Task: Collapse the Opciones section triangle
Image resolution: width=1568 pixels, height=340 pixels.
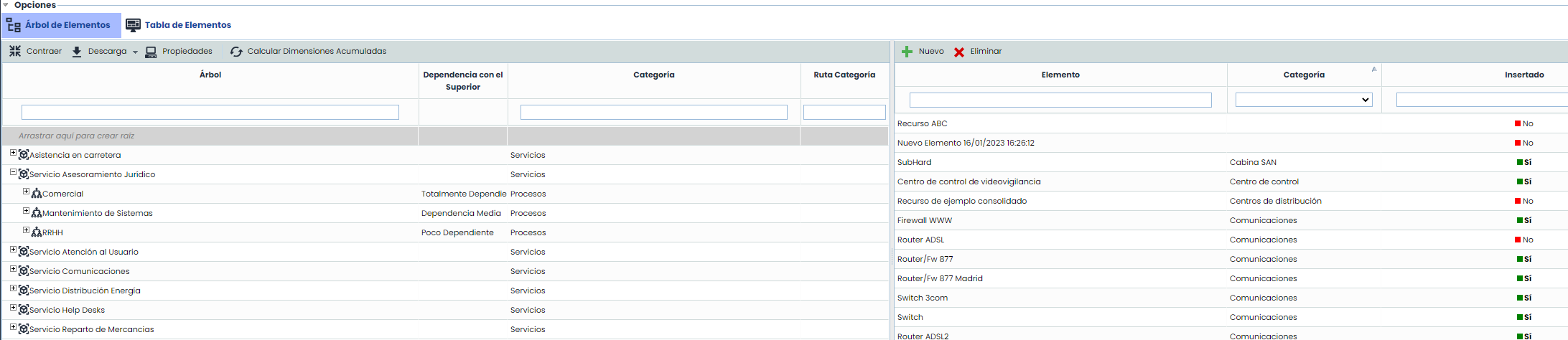Action: (6, 5)
